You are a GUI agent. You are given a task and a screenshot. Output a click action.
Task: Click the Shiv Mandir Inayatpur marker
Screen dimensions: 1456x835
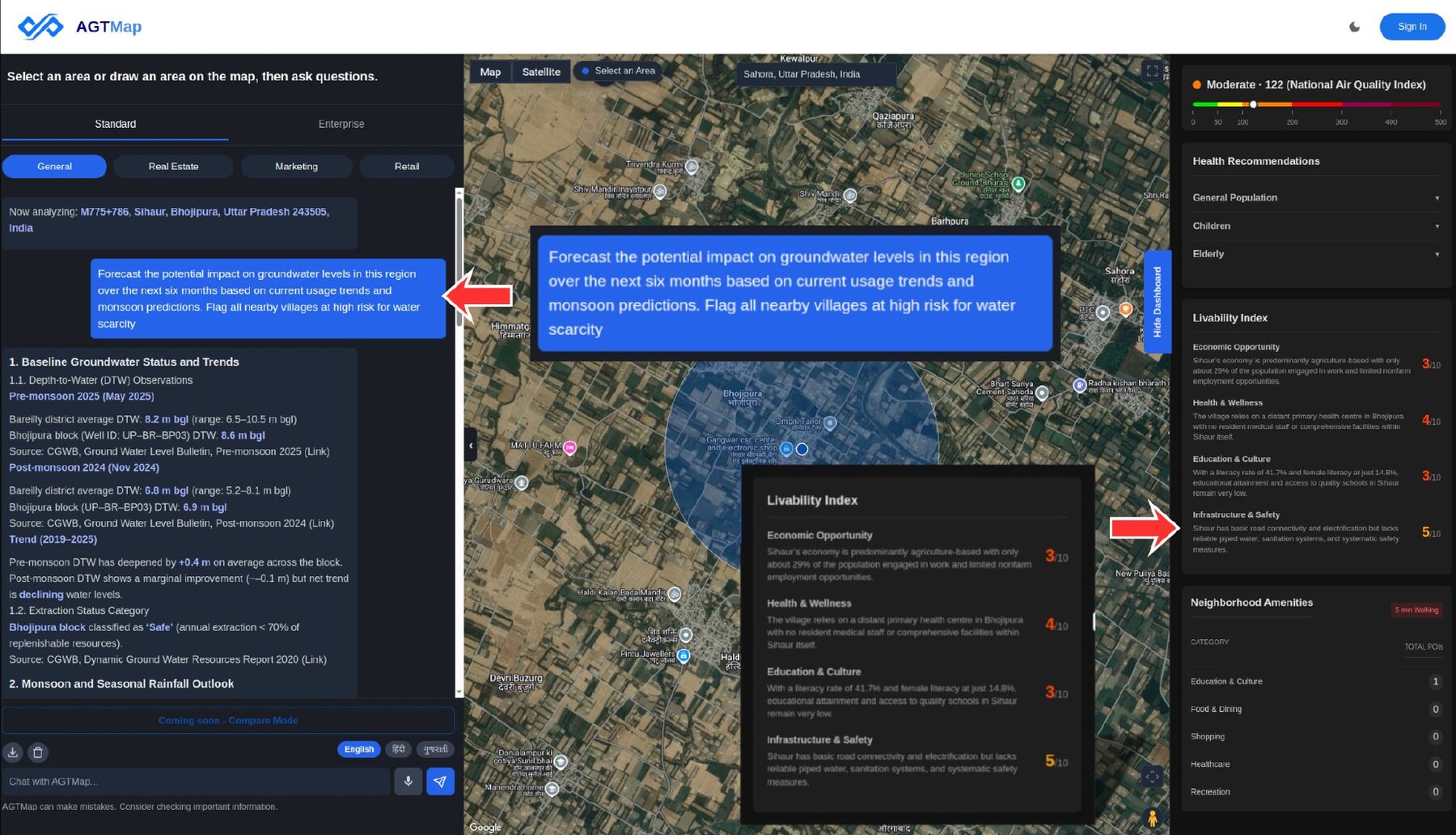pos(660,192)
